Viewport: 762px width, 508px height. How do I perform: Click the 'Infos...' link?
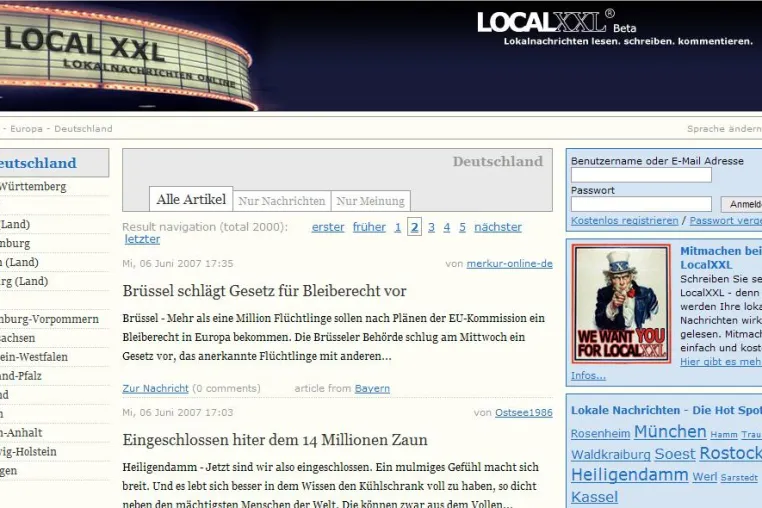pyautogui.click(x=588, y=376)
